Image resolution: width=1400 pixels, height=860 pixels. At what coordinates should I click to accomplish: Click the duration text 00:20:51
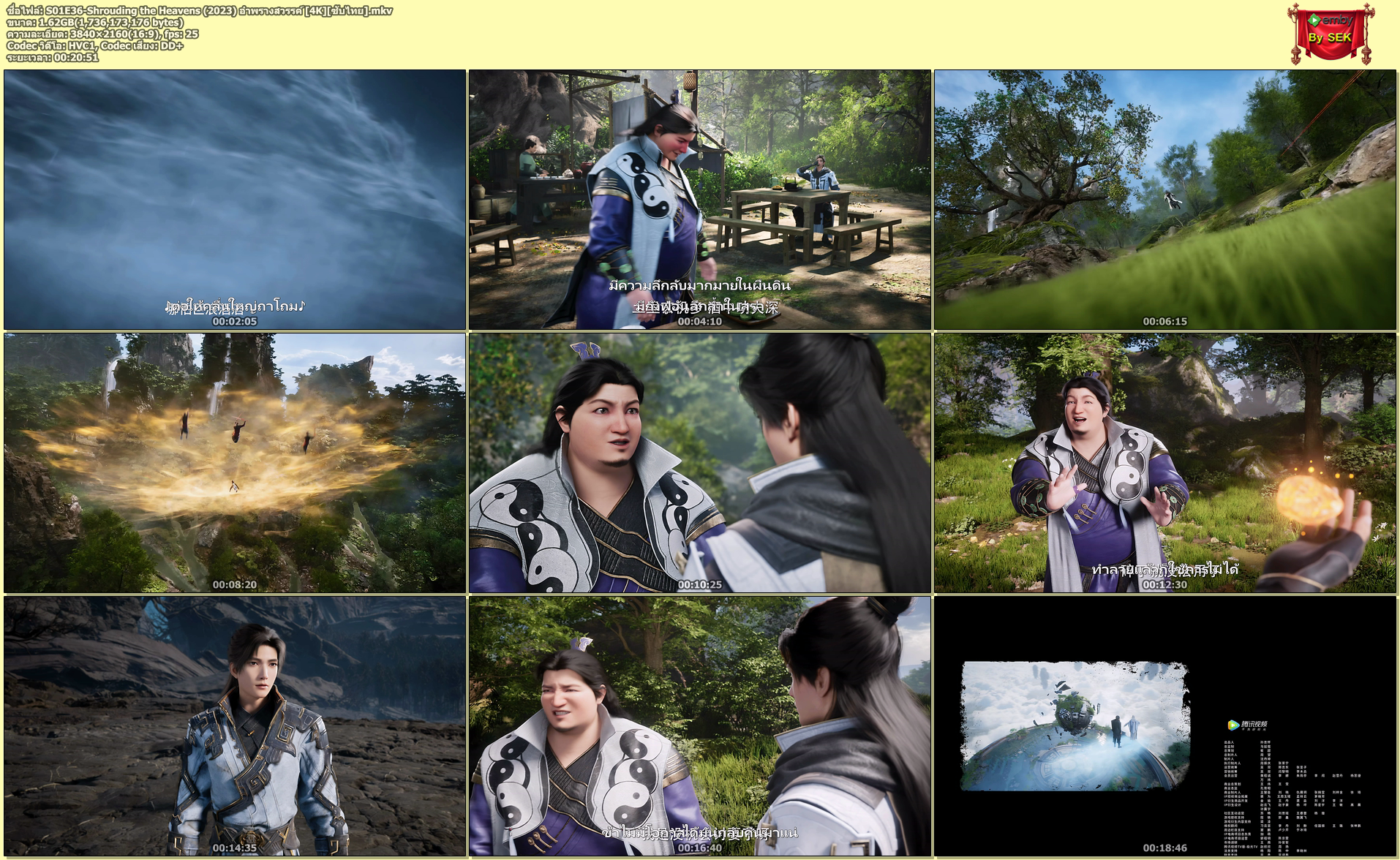click(76, 57)
